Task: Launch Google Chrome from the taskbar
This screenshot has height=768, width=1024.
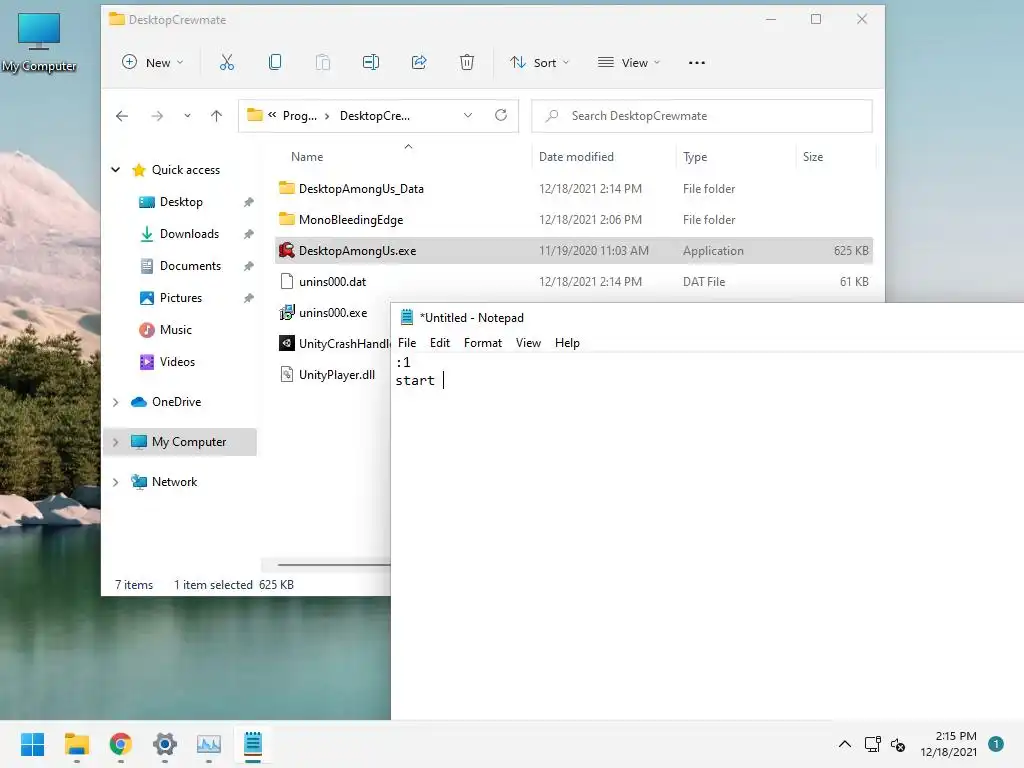Action: point(121,744)
